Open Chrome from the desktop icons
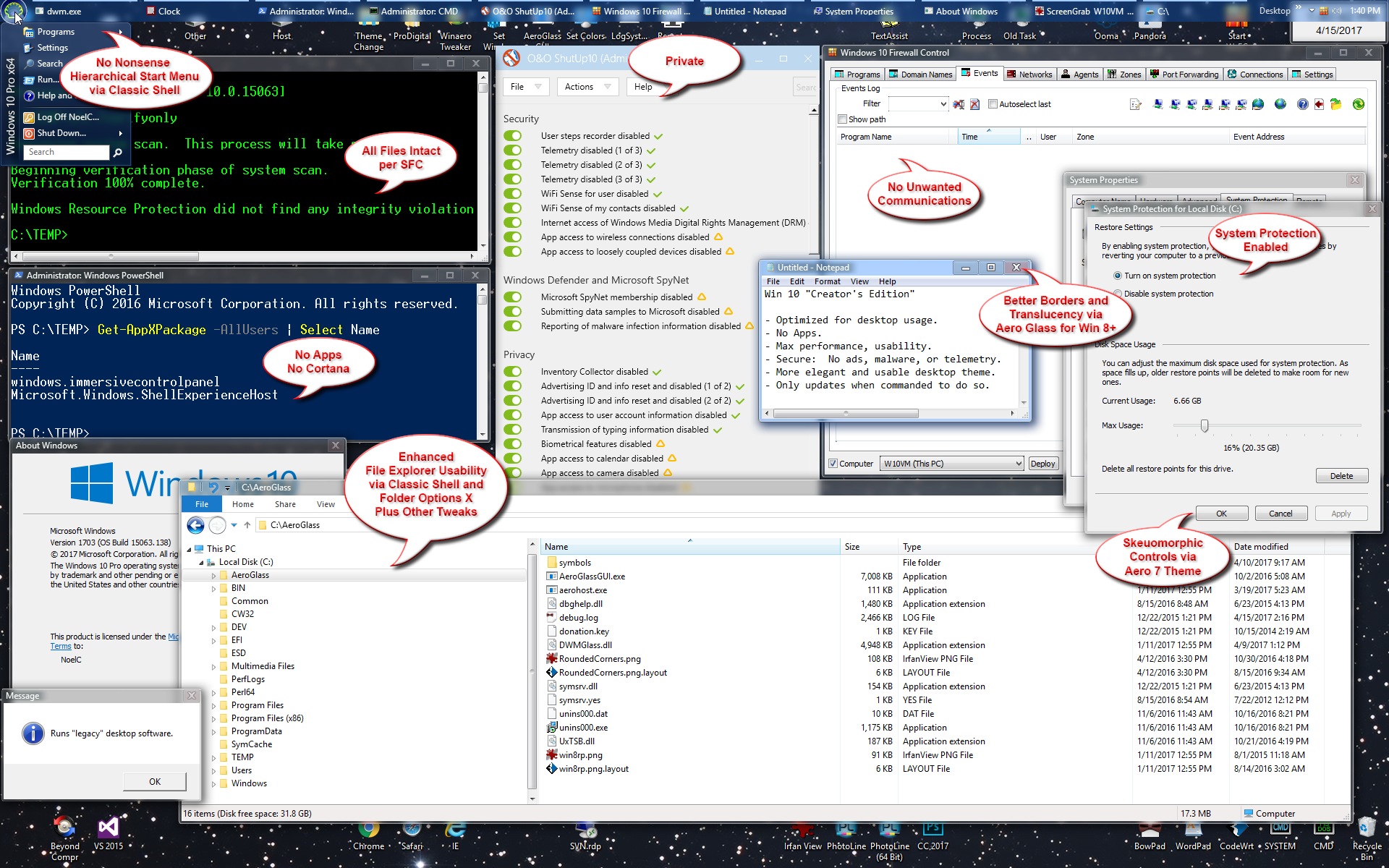 pos(368,832)
